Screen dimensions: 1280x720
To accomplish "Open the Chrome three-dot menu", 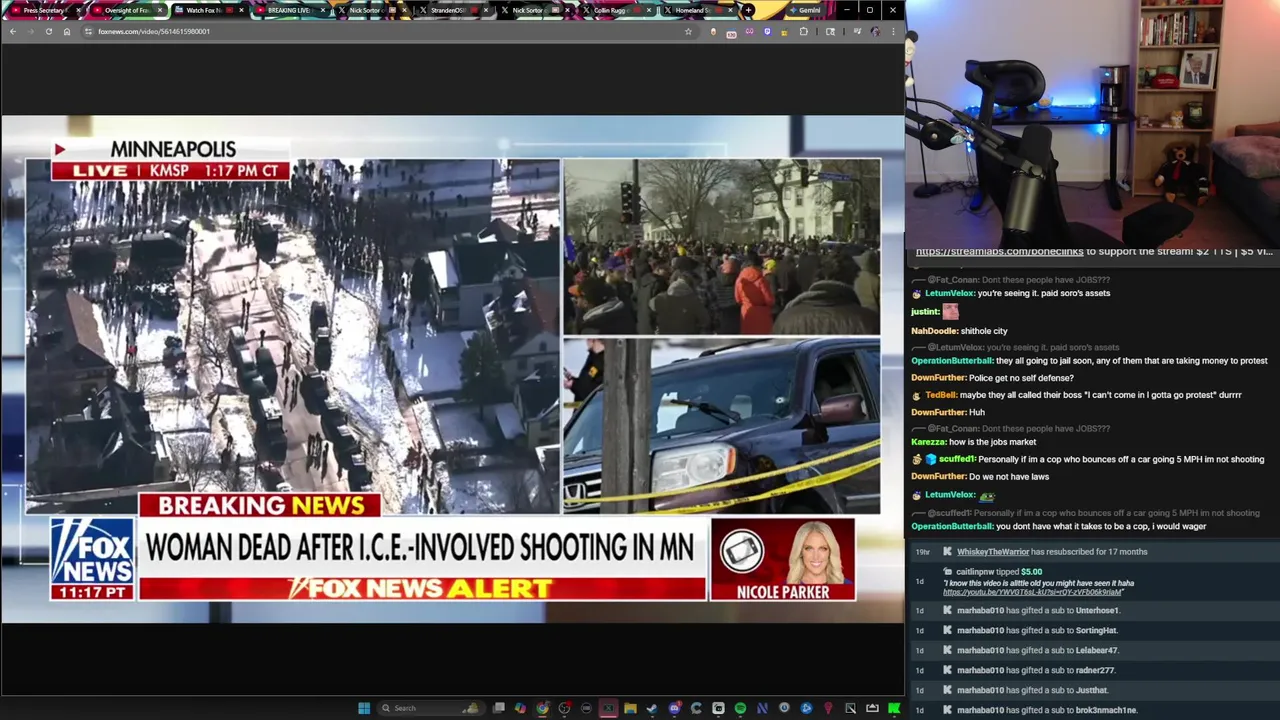I will (x=893, y=31).
